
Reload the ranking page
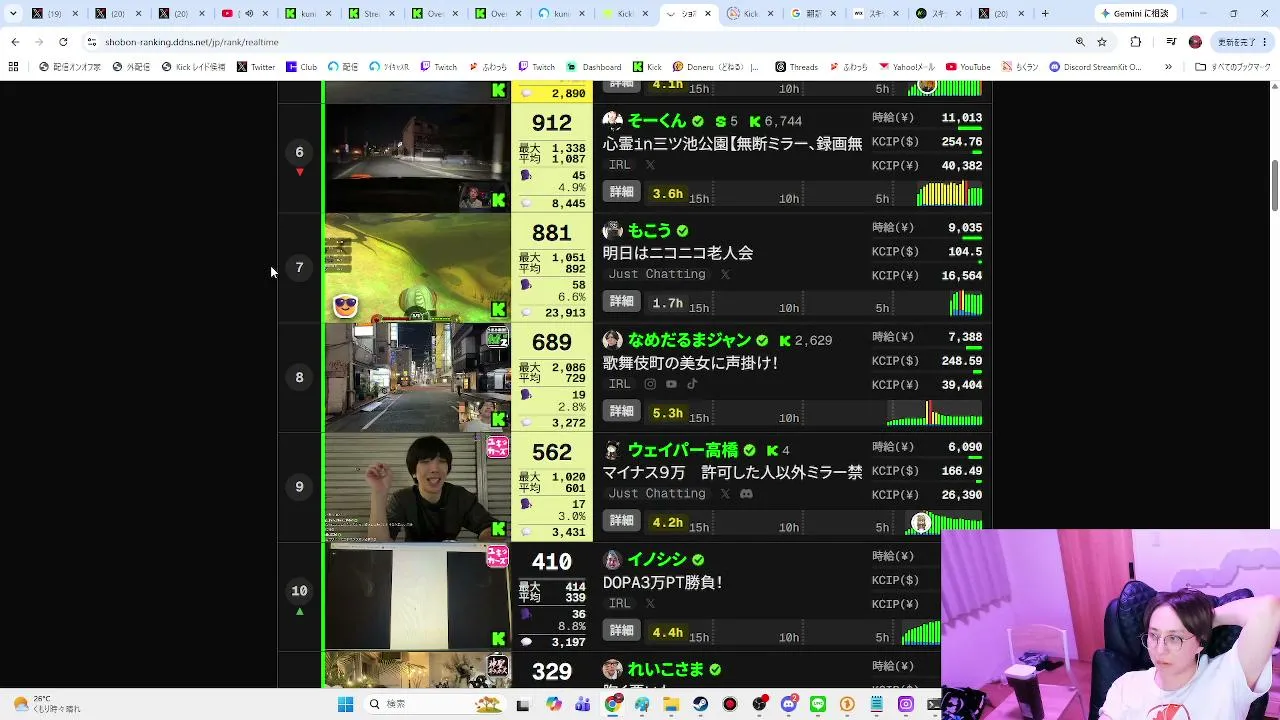click(63, 42)
